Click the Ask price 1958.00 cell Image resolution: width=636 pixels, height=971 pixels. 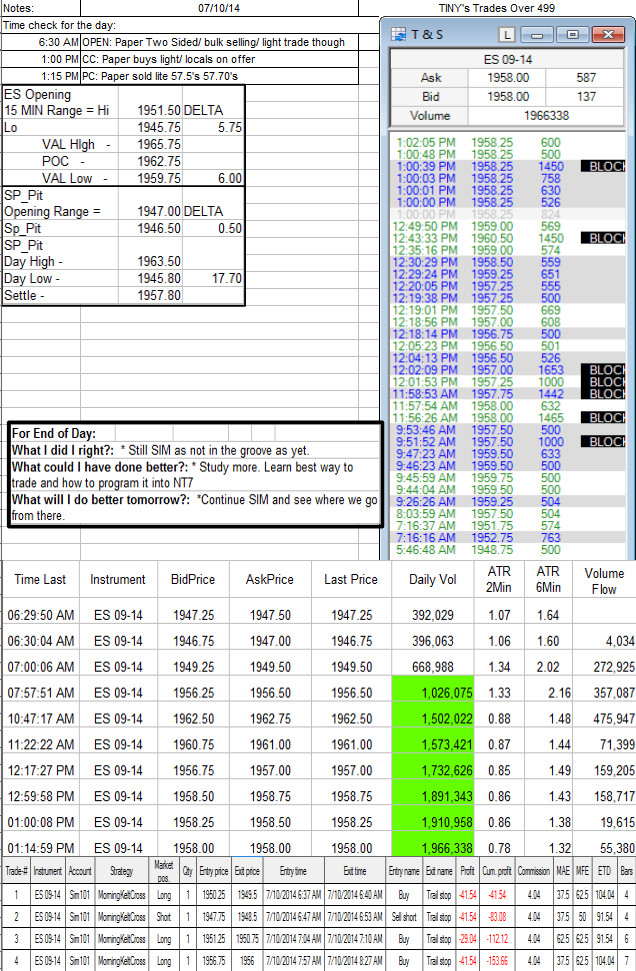(508, 77)
